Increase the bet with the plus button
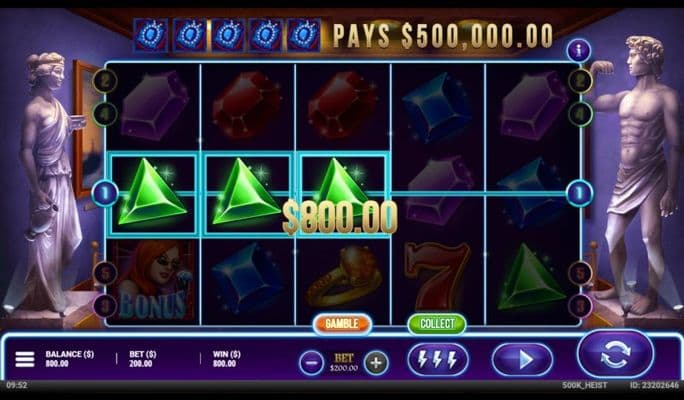The height and width of the screenshot is (400, 684). [376, 362]
